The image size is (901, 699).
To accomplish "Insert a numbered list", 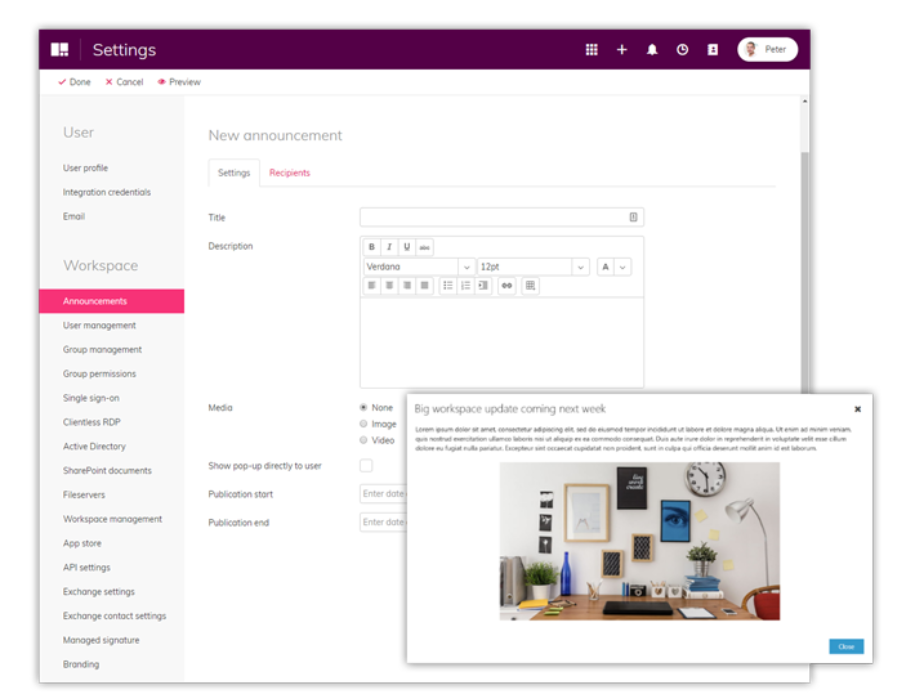I will click(x=465, y=285).
